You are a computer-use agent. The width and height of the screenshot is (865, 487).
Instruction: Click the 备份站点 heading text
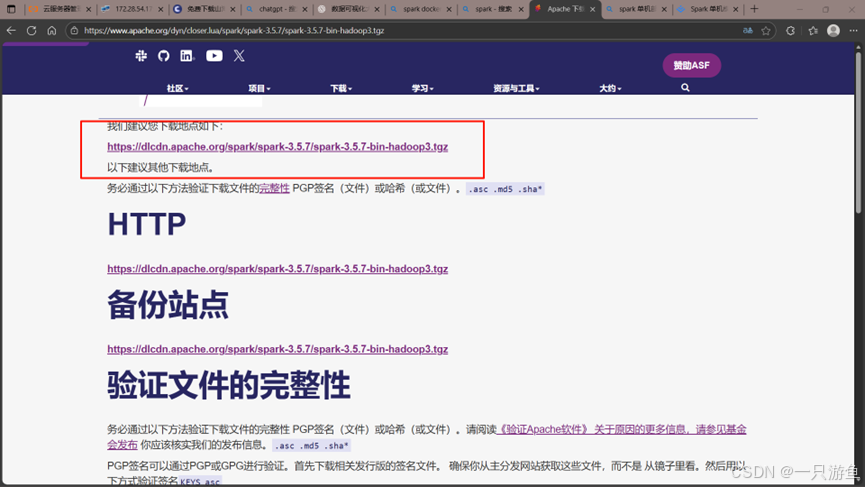tap(168, 304)
